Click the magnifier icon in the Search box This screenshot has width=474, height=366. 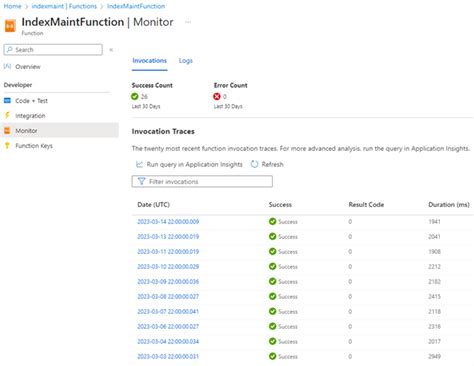[10, 49]
